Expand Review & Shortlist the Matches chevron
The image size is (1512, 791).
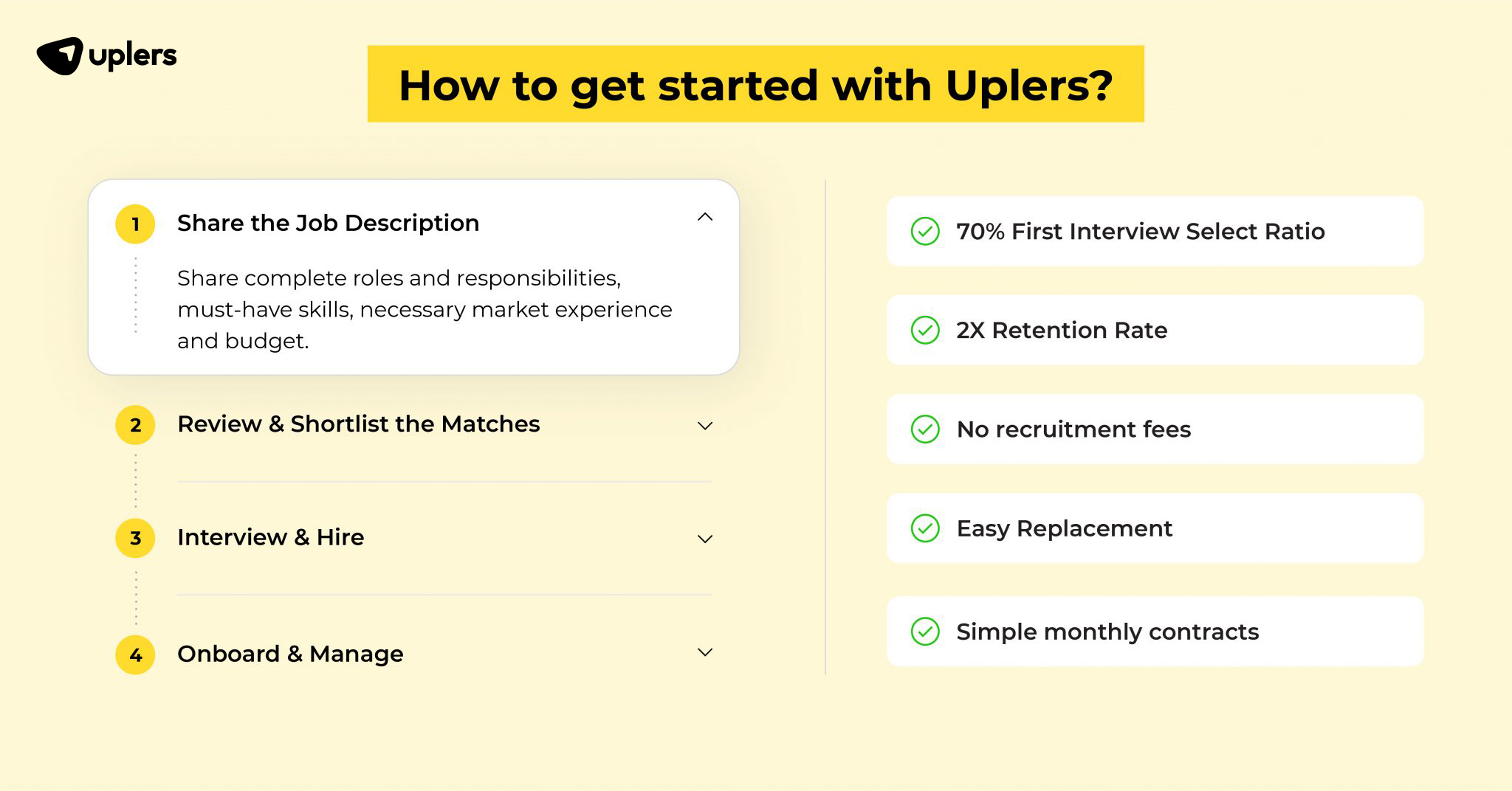click(705, 426)
